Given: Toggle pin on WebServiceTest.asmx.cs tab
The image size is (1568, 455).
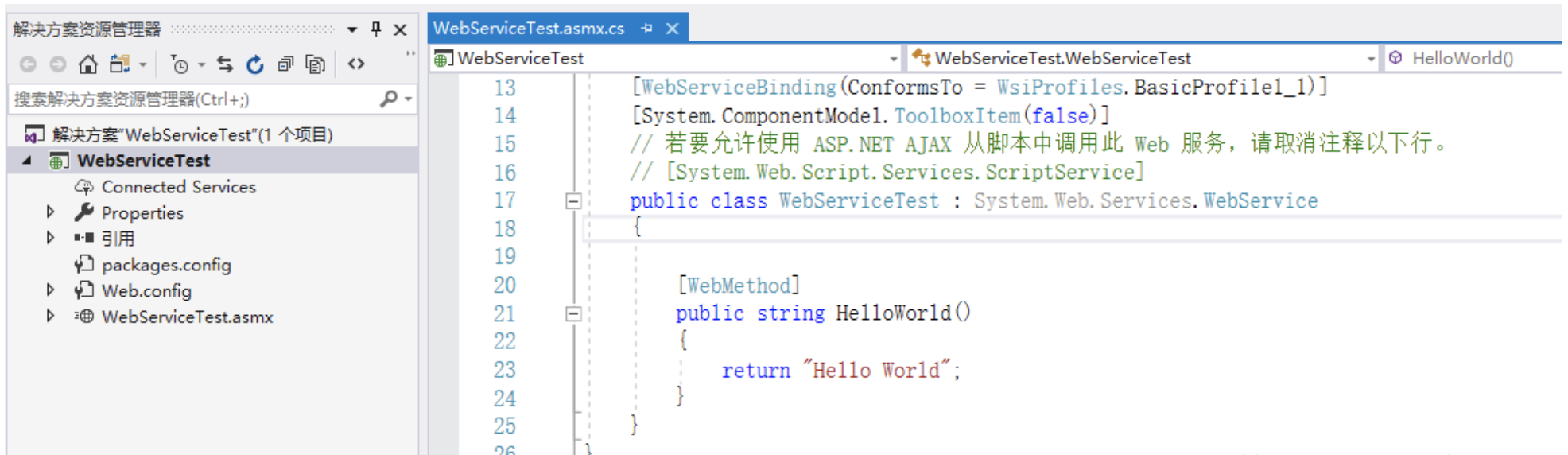Looking at the screenshot, I should 647,28.
